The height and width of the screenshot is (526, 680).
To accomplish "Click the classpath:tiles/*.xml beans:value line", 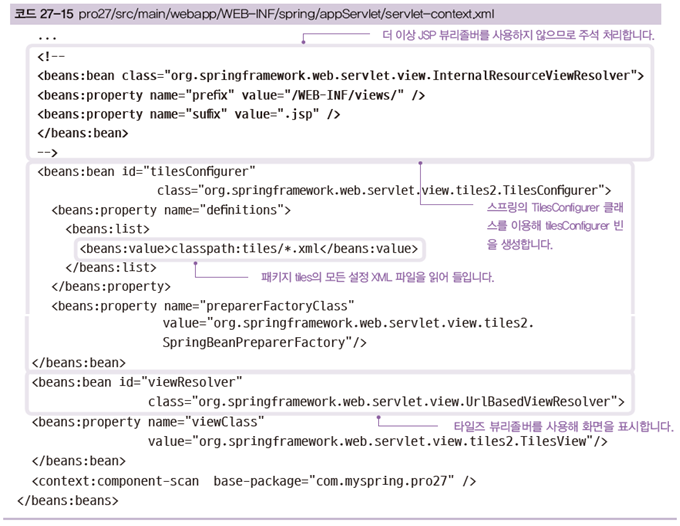I will [248, 248].
